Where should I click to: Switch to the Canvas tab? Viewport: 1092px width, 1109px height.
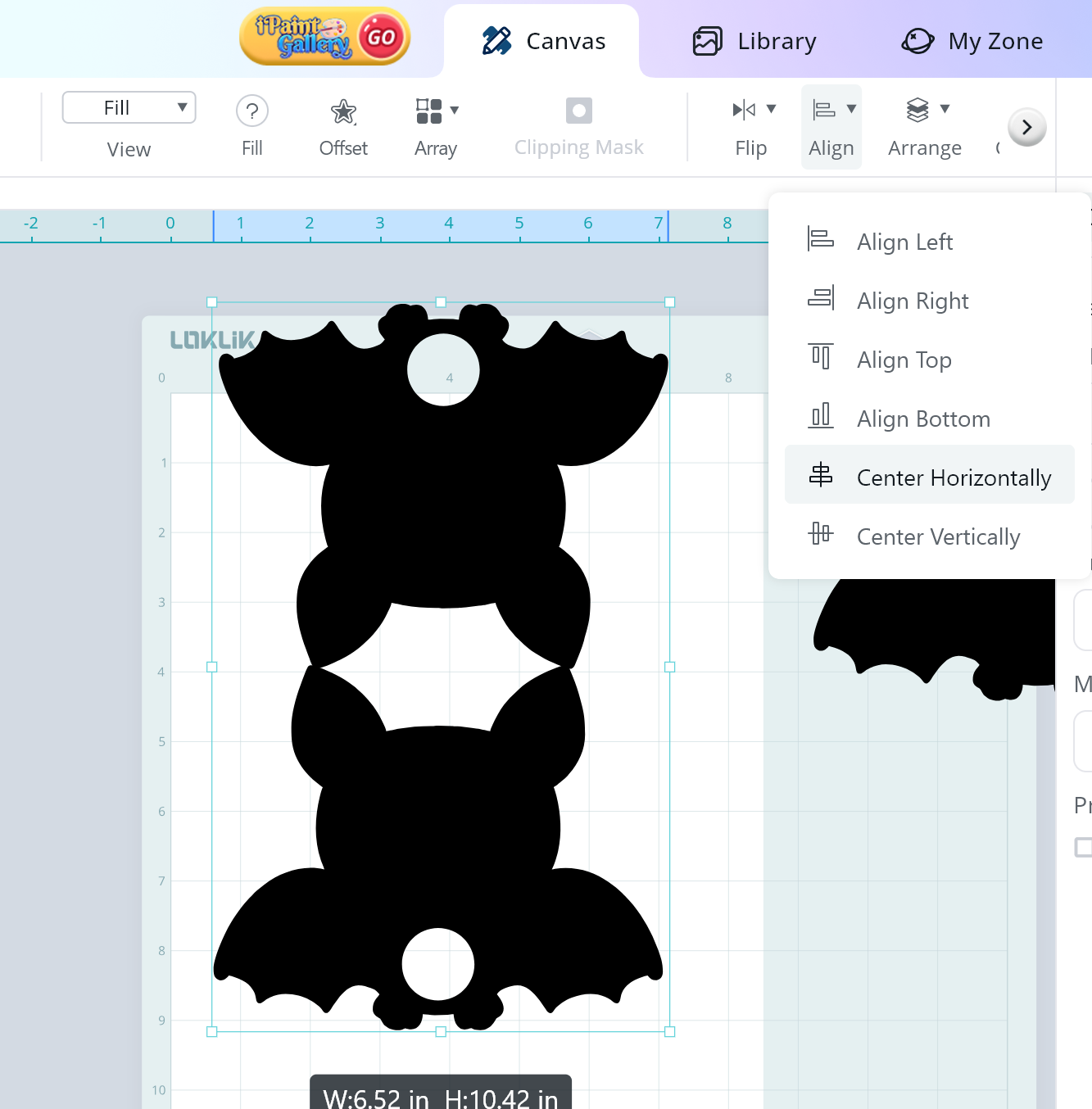coord(543,41)
